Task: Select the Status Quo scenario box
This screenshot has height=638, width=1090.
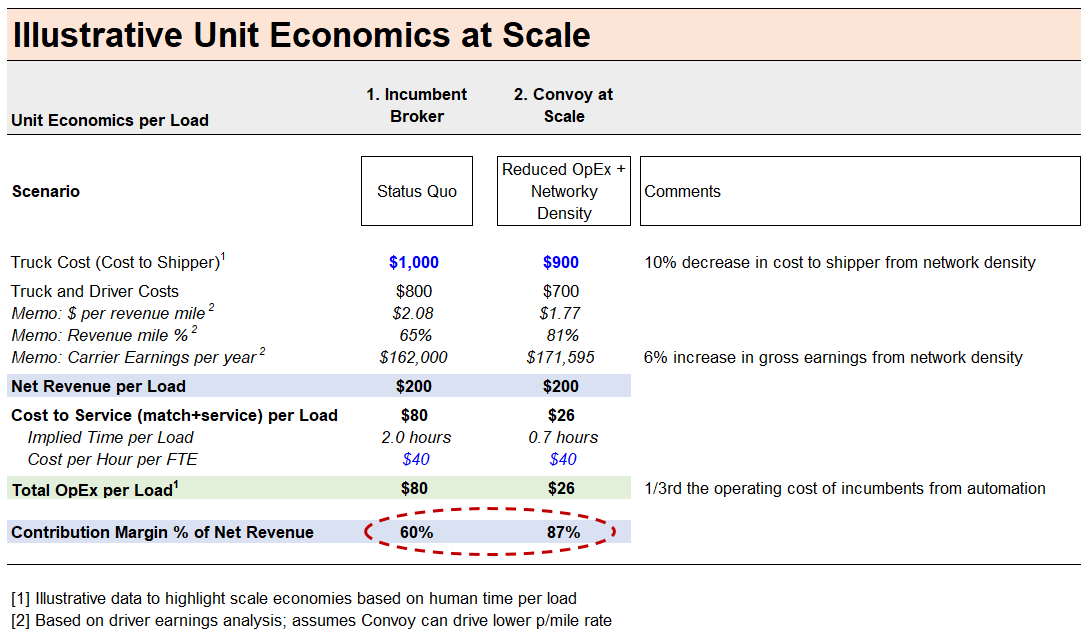Action: (x=416, y=191)
